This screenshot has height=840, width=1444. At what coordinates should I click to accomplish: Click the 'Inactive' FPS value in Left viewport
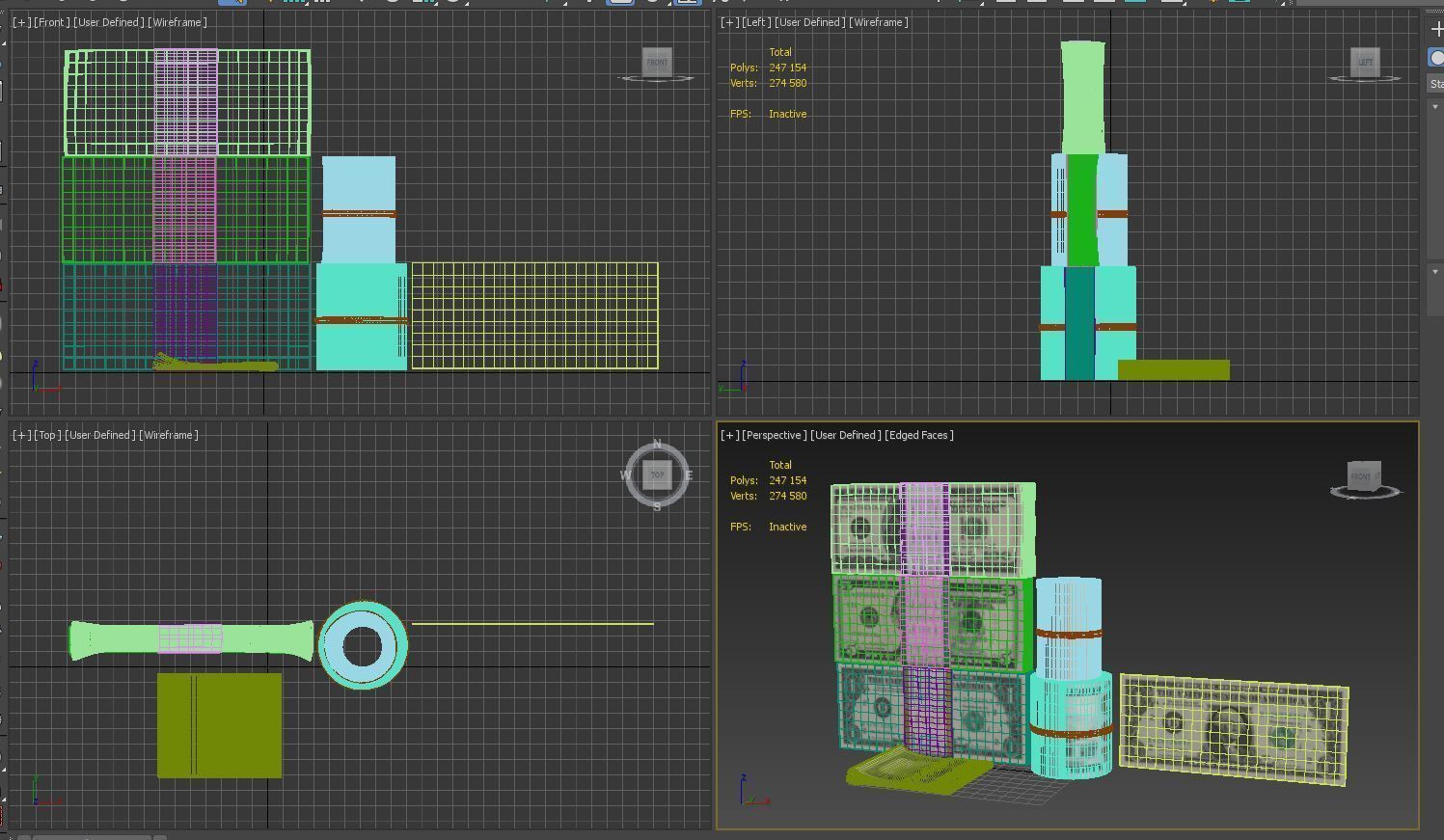coord(788,114)
